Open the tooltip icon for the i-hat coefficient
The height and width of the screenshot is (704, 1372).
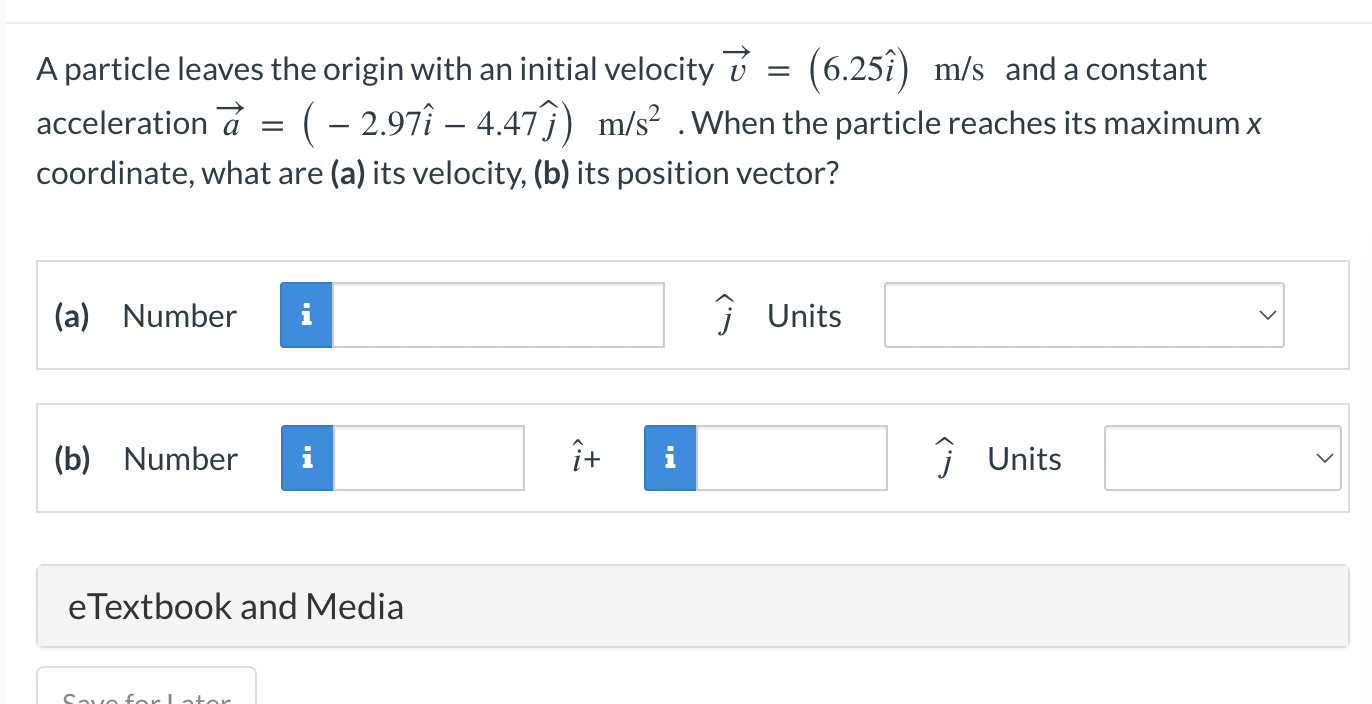[x=306, y=458]
